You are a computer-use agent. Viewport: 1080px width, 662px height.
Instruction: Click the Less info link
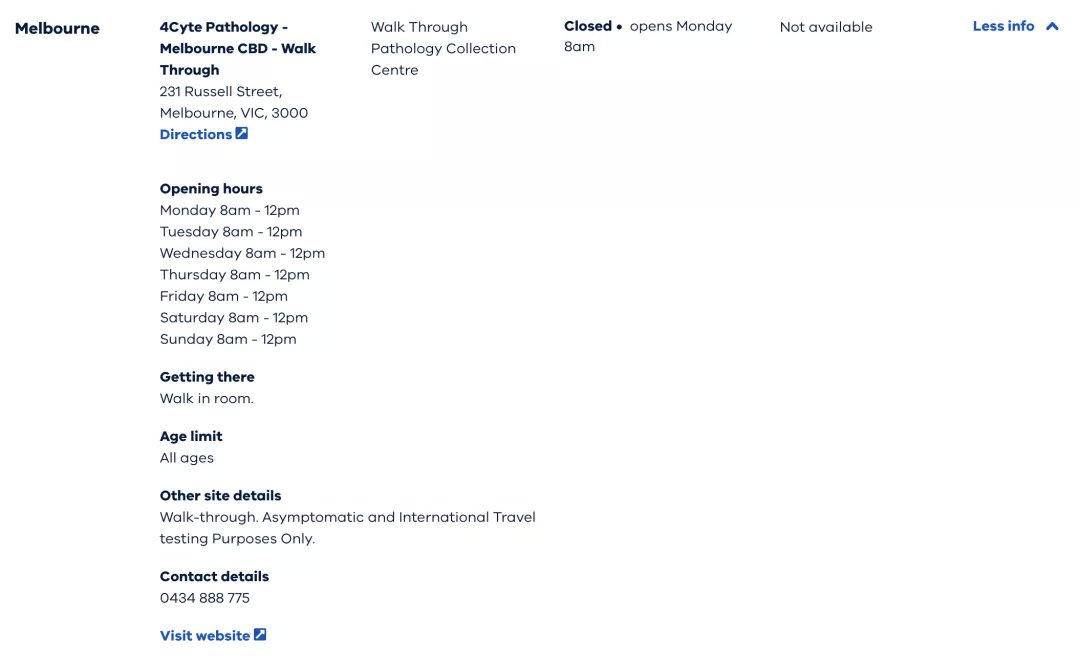point(1004,26)
